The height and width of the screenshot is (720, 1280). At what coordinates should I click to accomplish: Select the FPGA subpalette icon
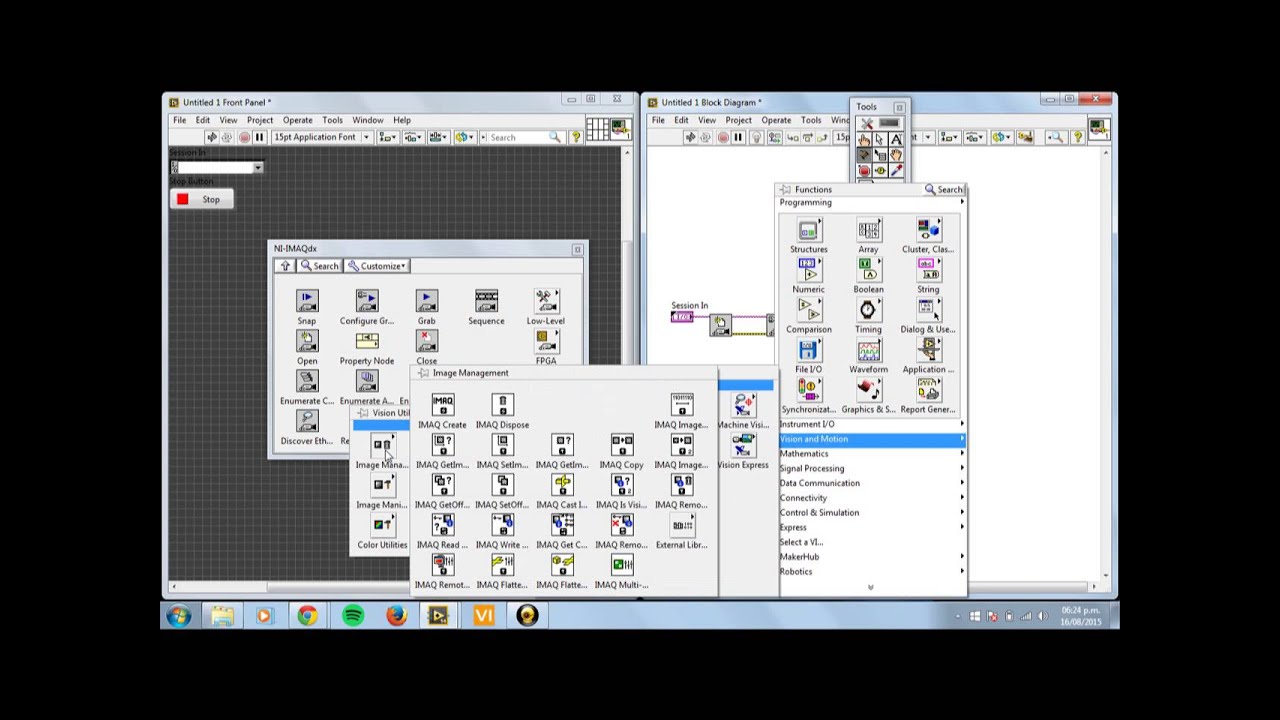click(546, 341)
